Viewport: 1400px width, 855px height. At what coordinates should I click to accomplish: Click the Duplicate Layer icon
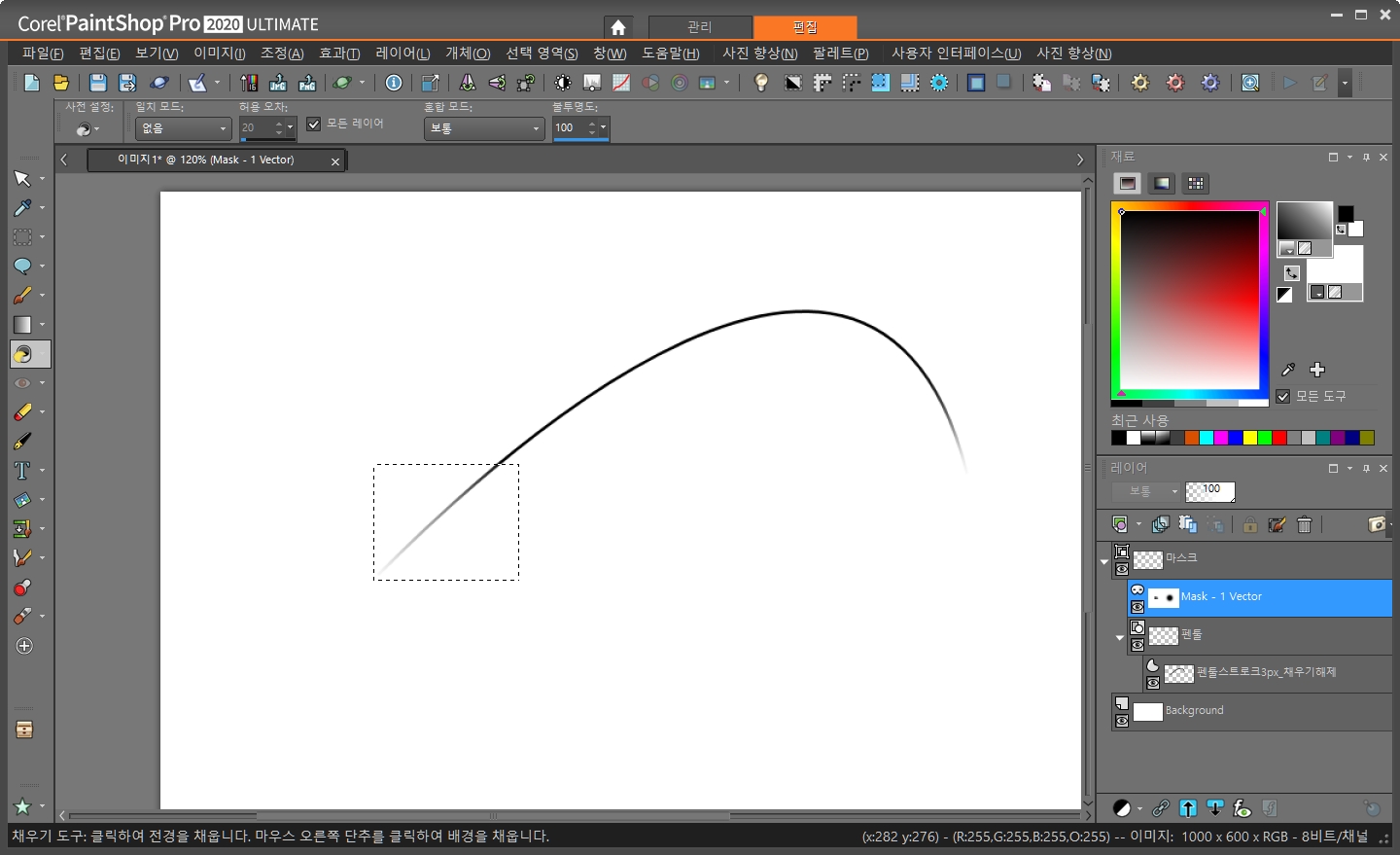click(1160, 525)
